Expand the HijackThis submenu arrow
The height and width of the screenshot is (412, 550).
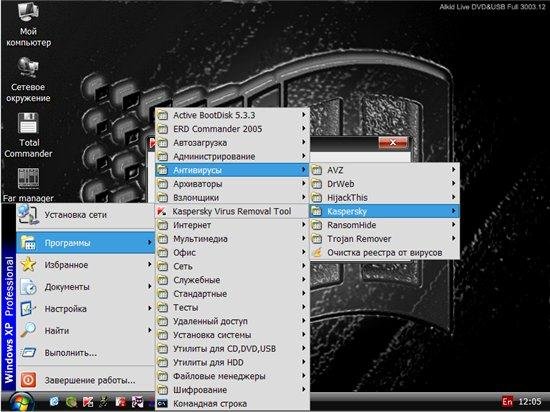click(454, 197)
